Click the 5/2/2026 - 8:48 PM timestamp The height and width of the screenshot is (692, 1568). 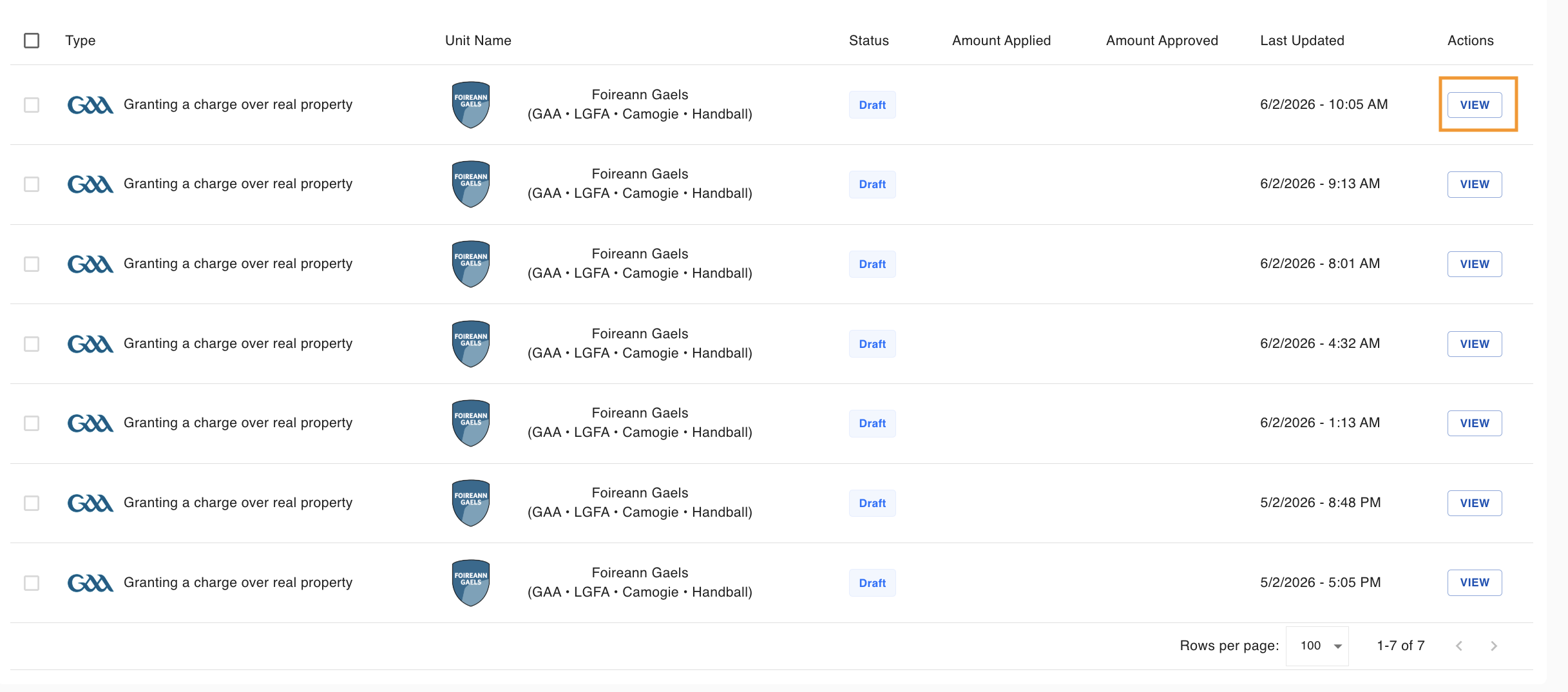click(x=1321, y=503)
